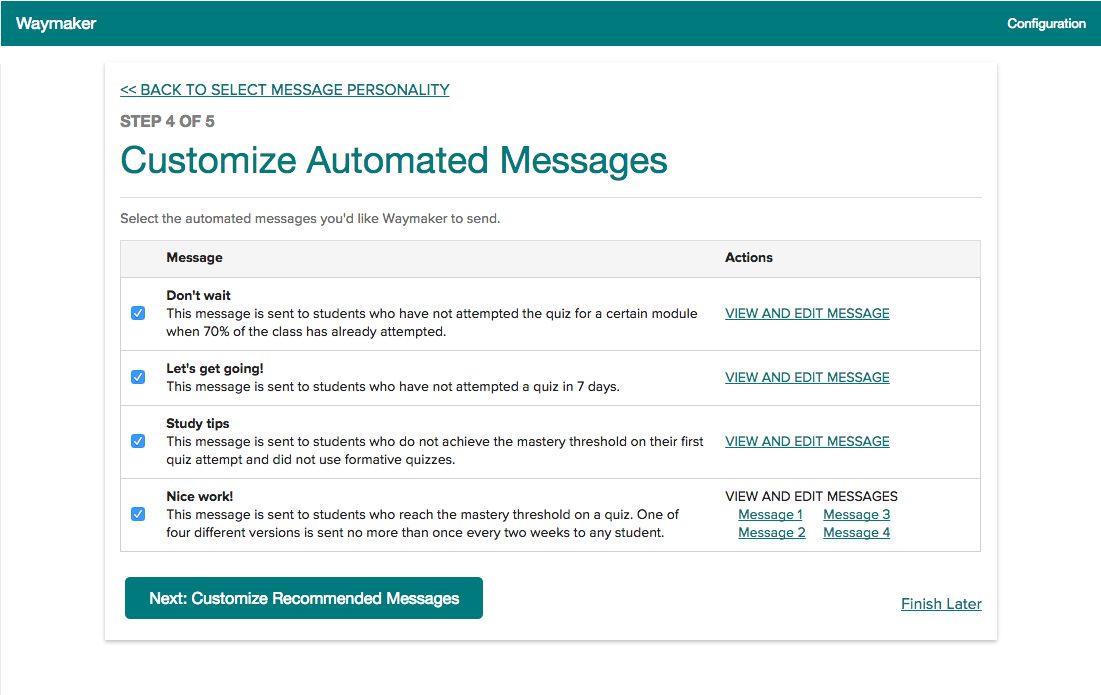Click the Message column header
Image resolution: width=1101 pixels, height=695 pixels.
pos(195,258)
